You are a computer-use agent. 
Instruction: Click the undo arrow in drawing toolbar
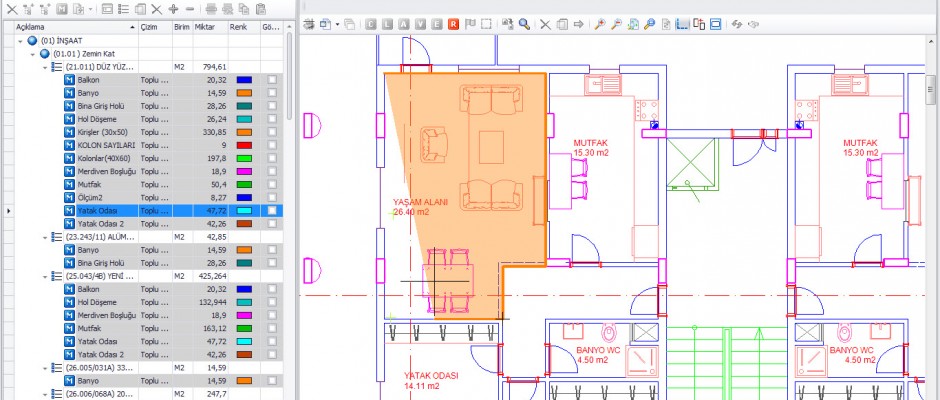click(737, 23)
